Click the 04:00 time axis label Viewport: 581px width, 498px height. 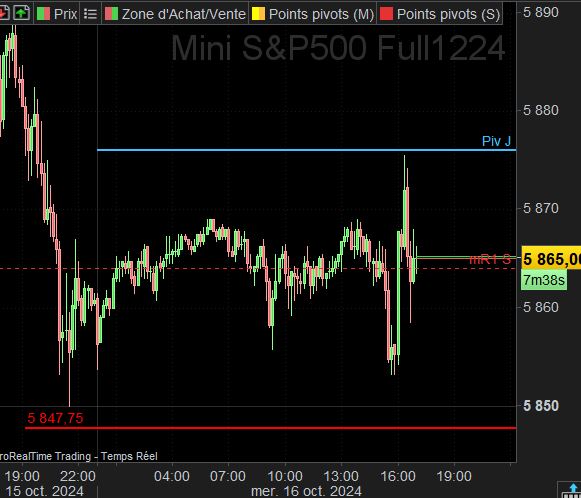[x=172, y=476]
